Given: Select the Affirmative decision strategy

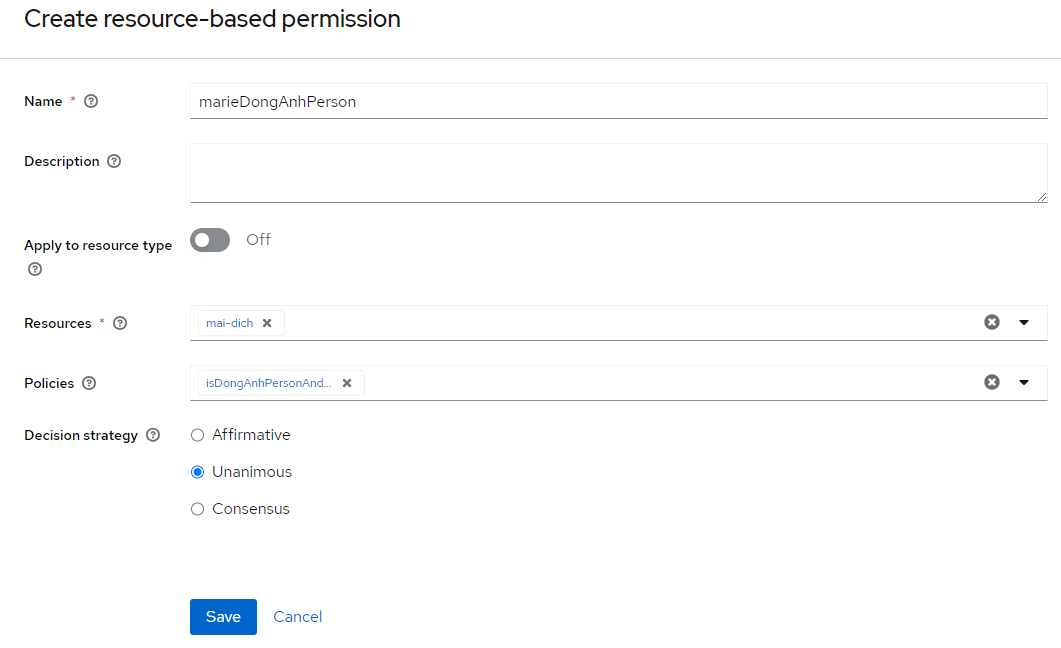Looking at the screenshot, I should pyautogui.click(x=197, y=435).
